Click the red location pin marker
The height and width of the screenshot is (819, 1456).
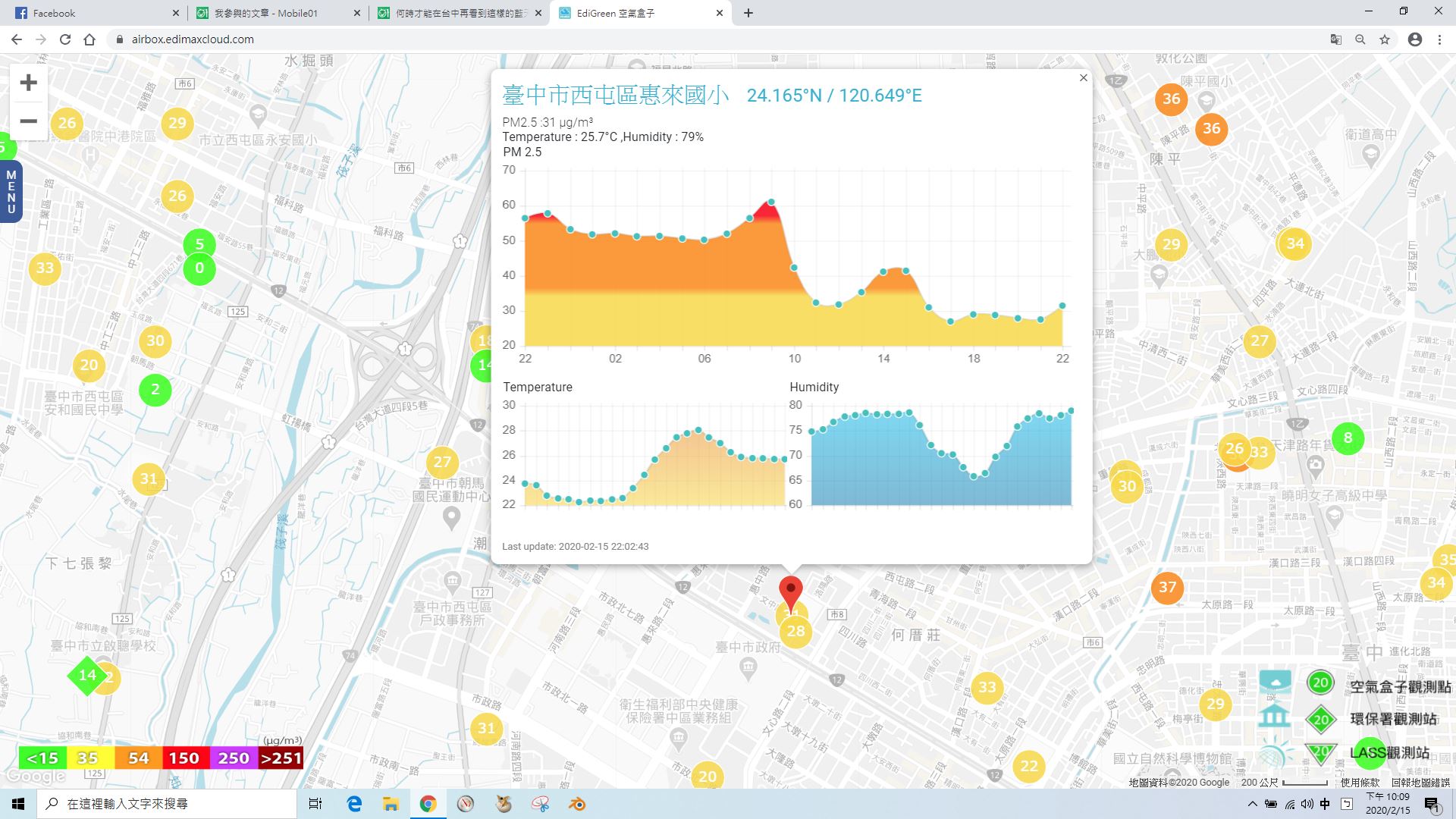tap(791, 591)
